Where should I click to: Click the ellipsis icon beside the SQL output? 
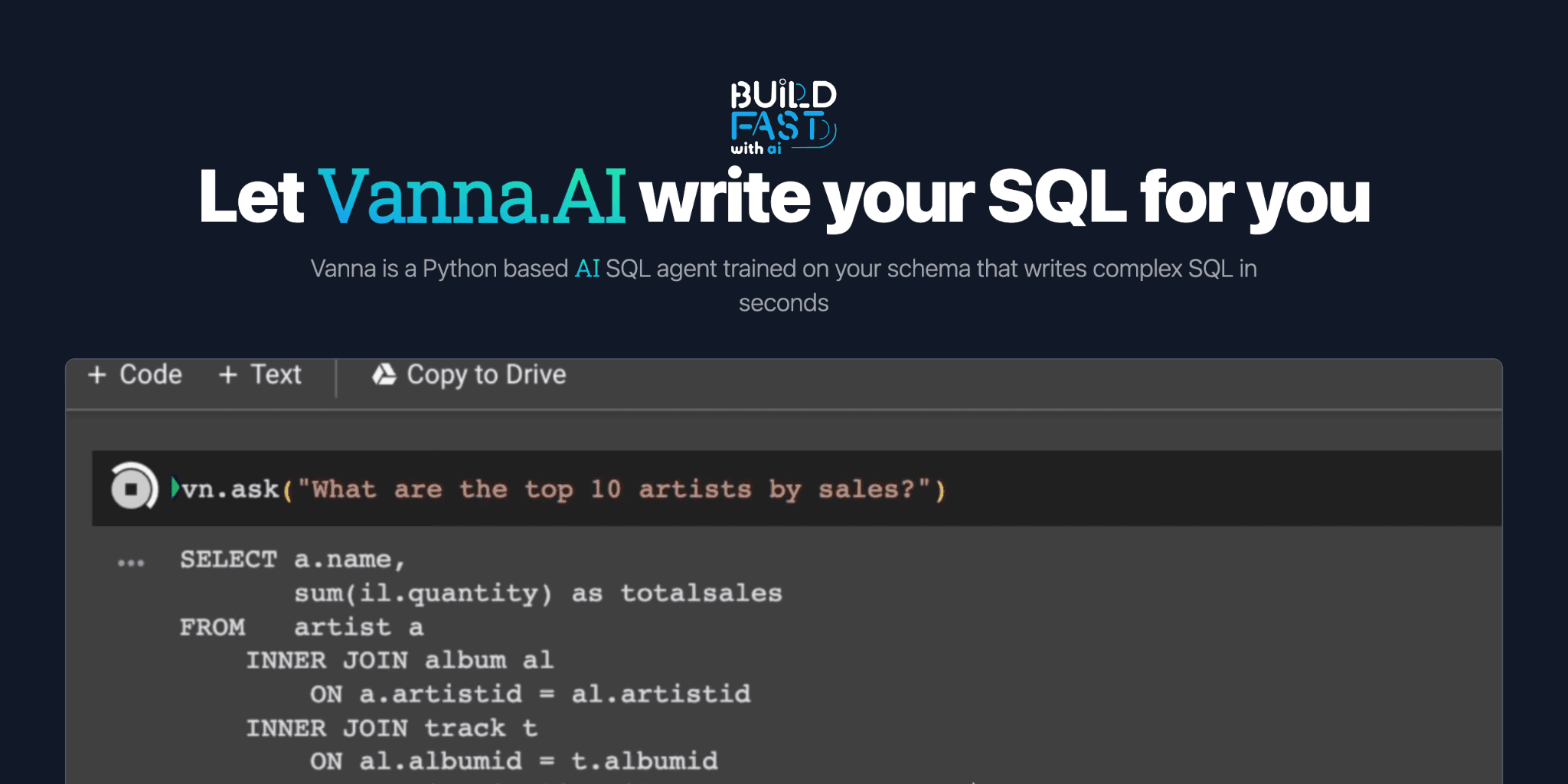coord(129,562)
